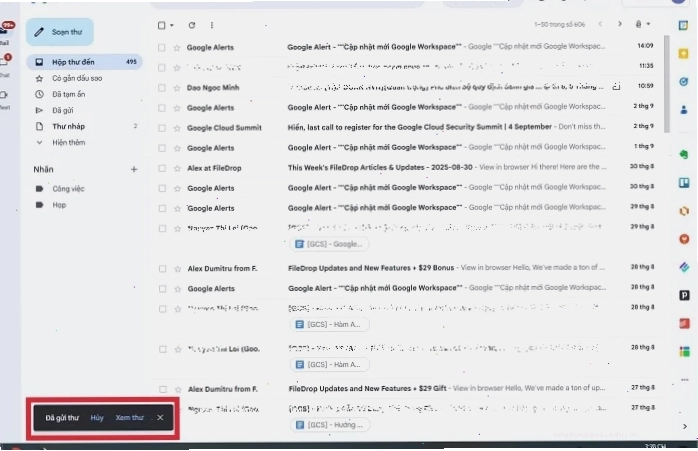
Task: Open the Google Cloud Security Summit email
Action: 406,127
